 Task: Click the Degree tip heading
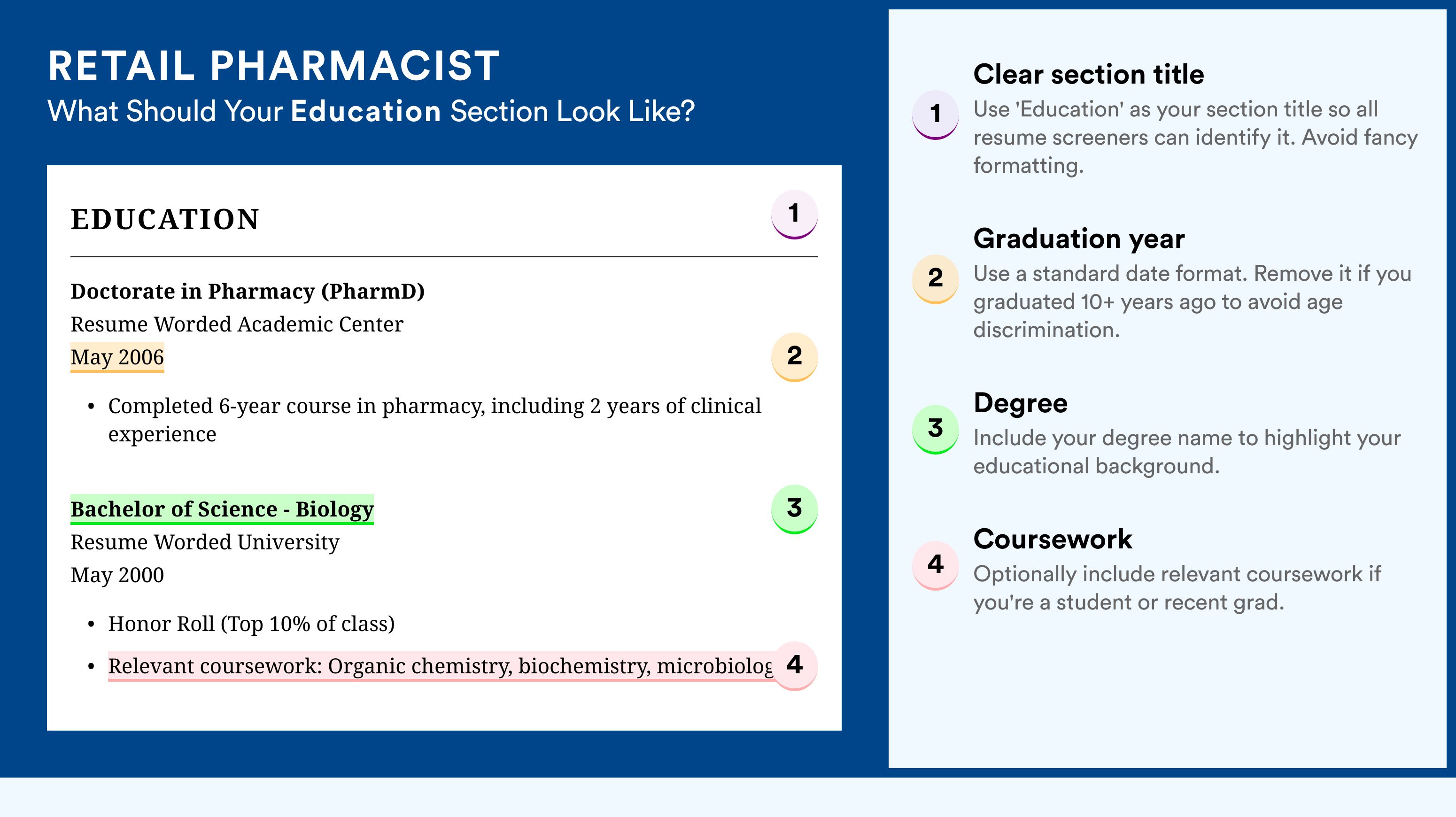coord(1020,403)
